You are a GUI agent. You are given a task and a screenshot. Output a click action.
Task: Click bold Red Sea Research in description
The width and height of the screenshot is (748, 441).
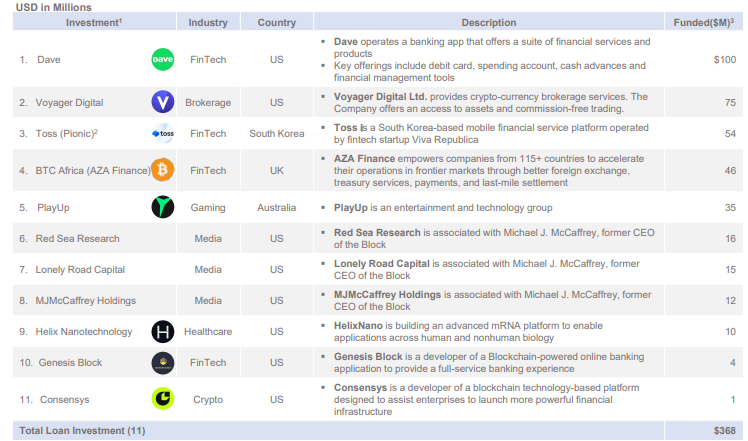tap(377, 232)
